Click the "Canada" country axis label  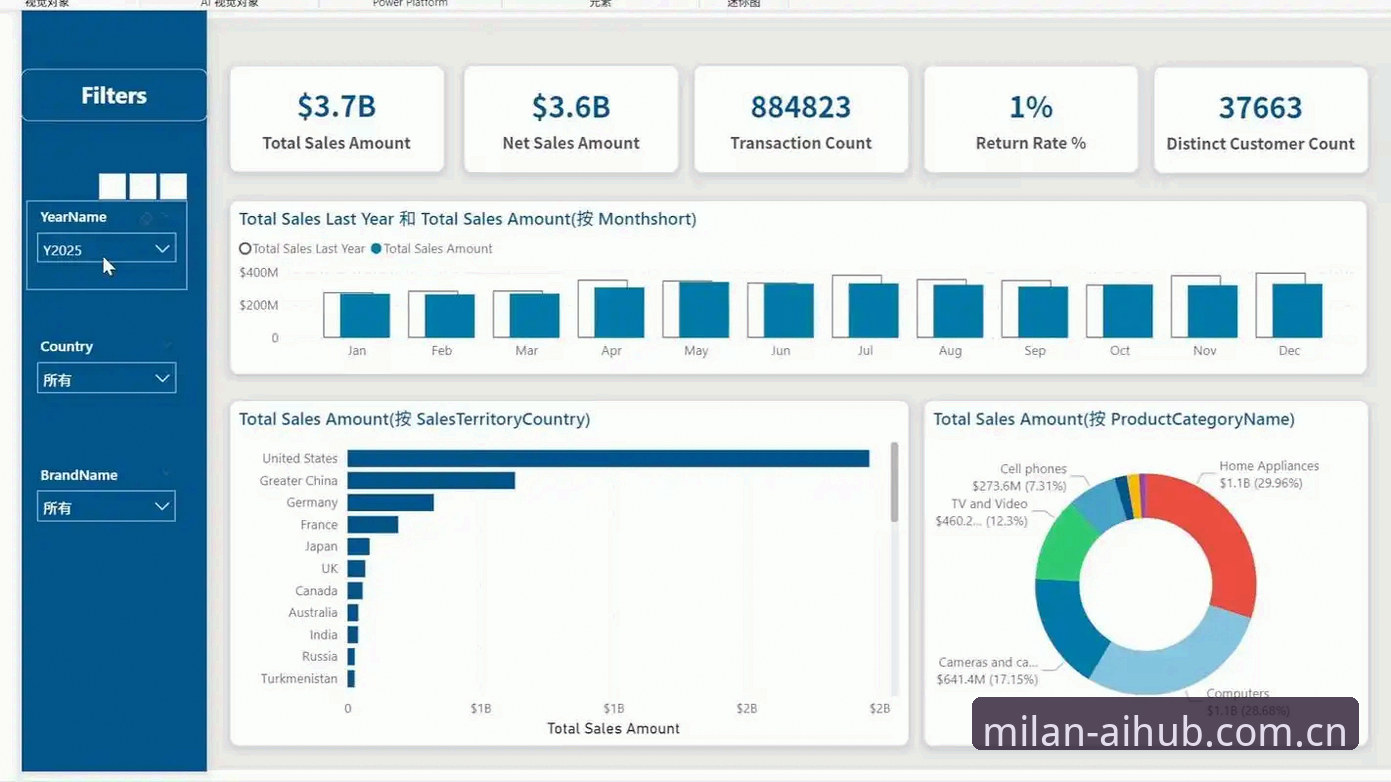coord(316,591)
